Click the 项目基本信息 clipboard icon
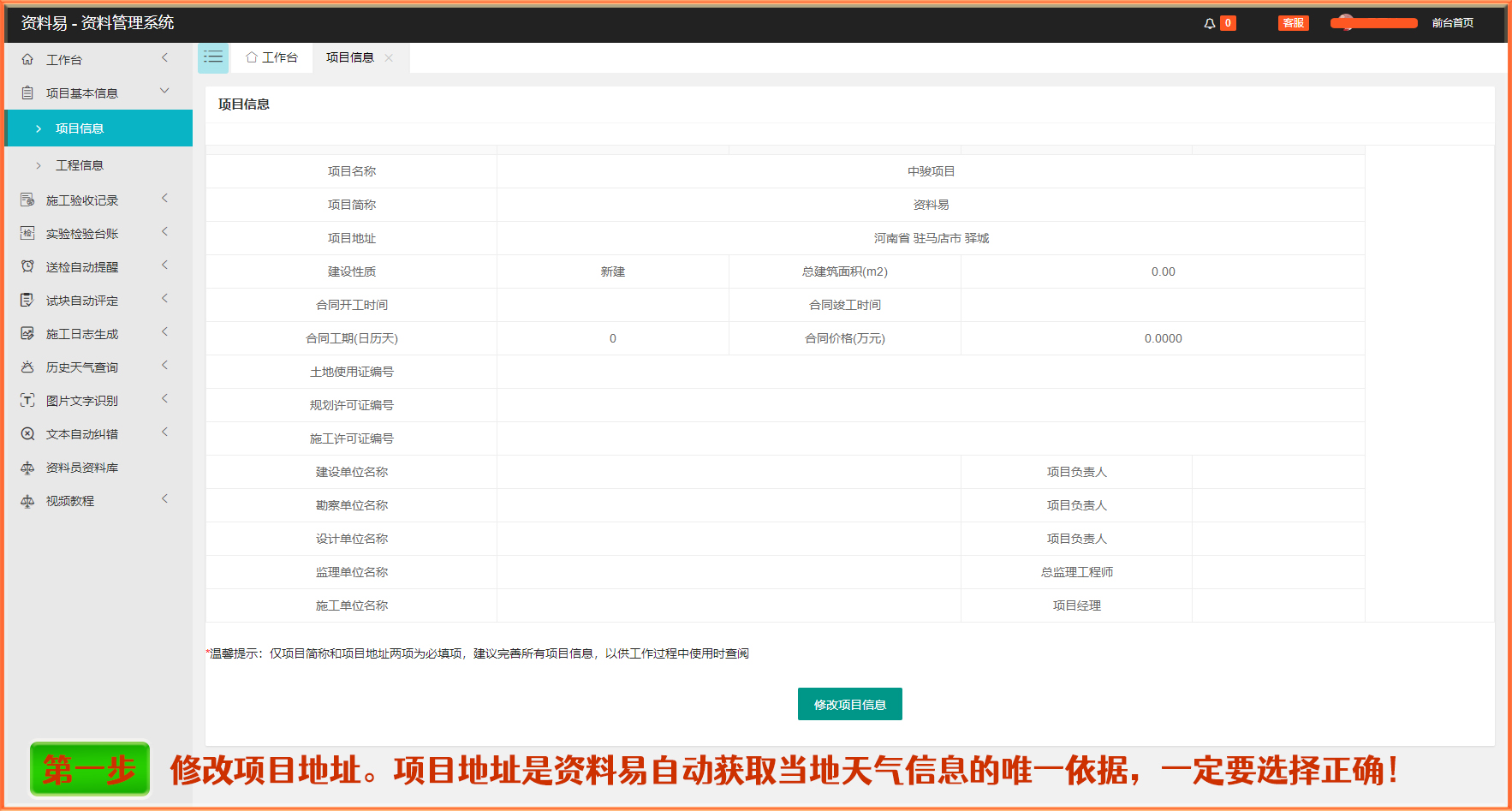1512x811 pixels. pyautogui.click(x=27, y=92)
